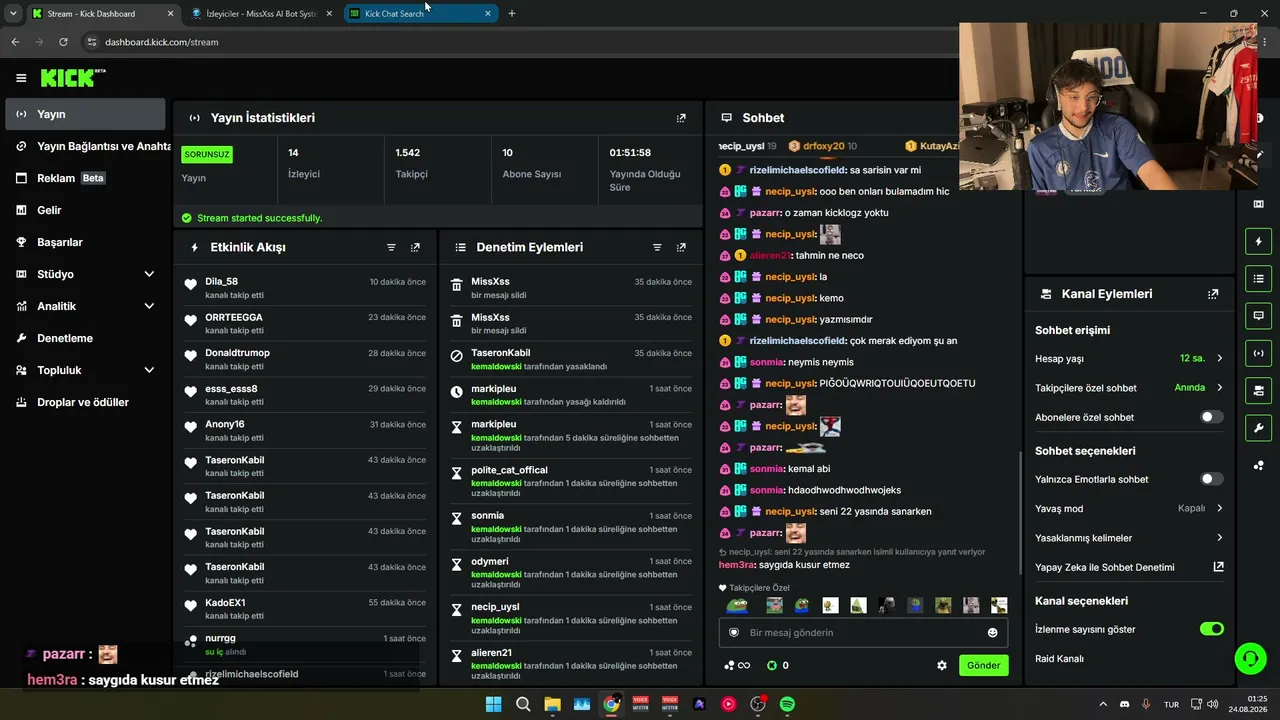Open Yasaklanmış kelimeler chevron
This screenshot has height=720, width=1280.
tap(1219, 538)
